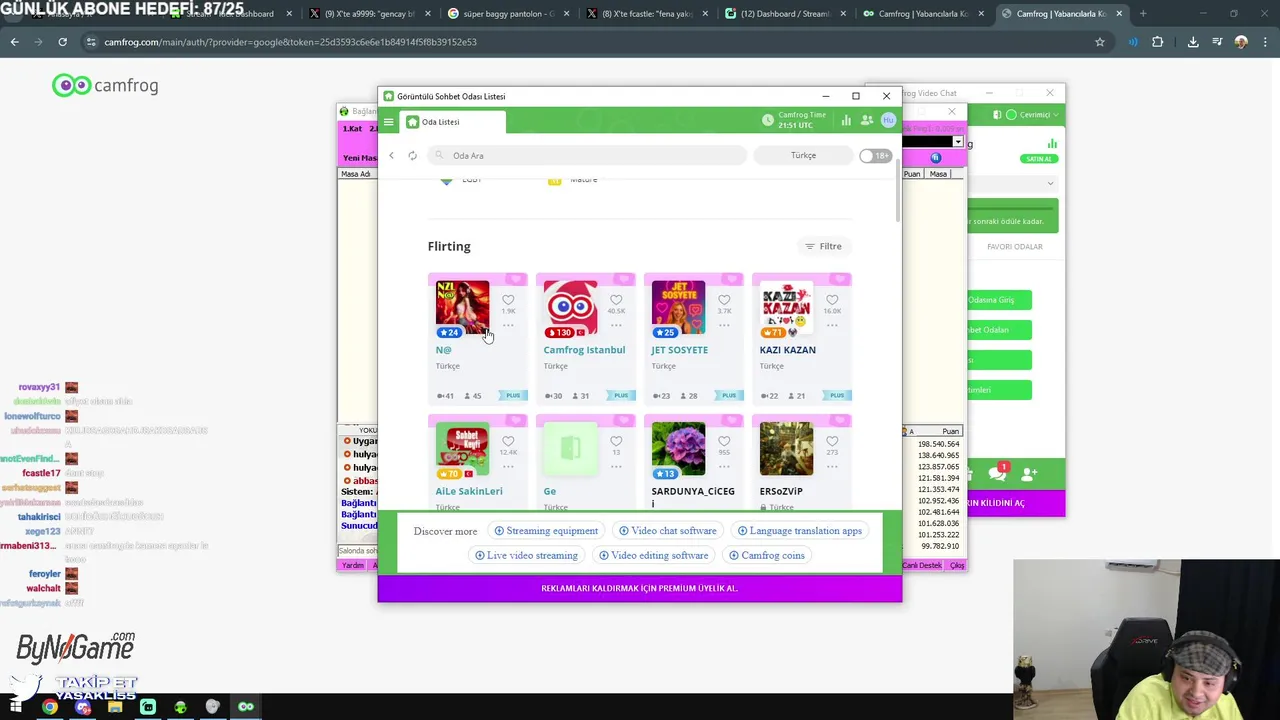Open the Camfrog coins link
This screenshot has height=720, width=1280.
click(766, 555)
